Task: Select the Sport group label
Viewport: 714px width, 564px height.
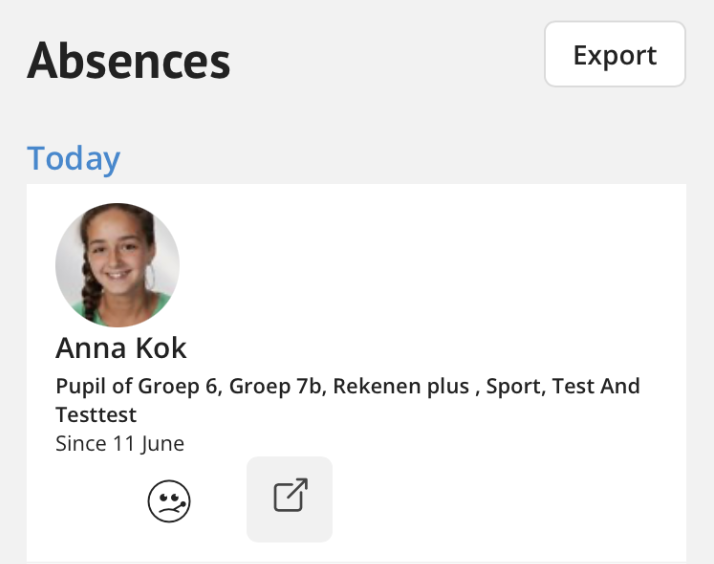Action: tap(515, 386)
